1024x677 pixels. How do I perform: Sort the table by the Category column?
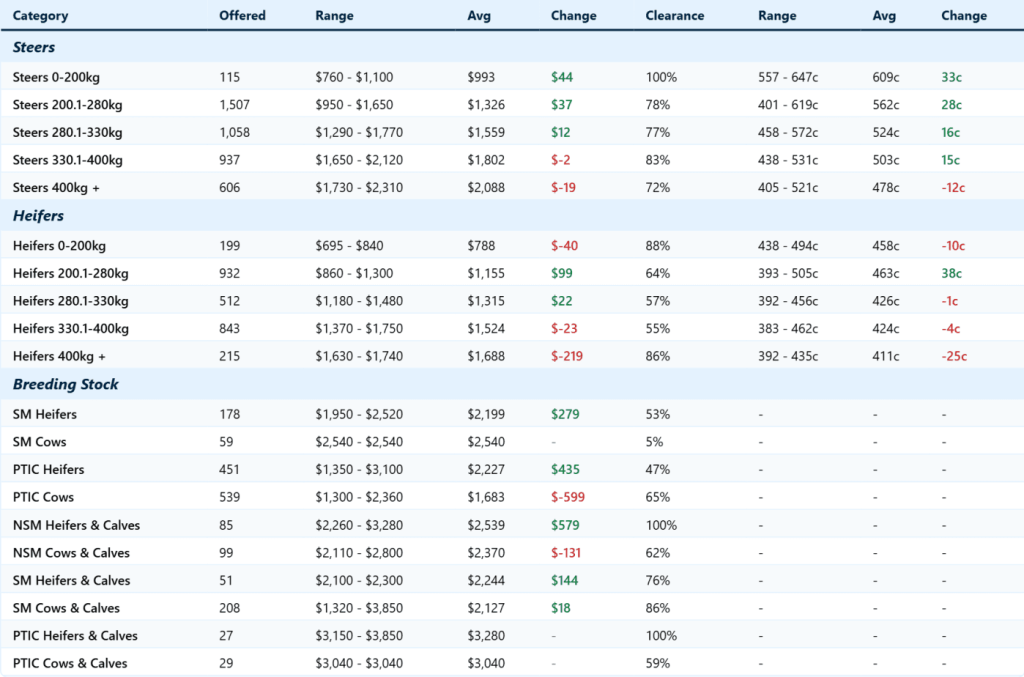[x=40, y=16]
